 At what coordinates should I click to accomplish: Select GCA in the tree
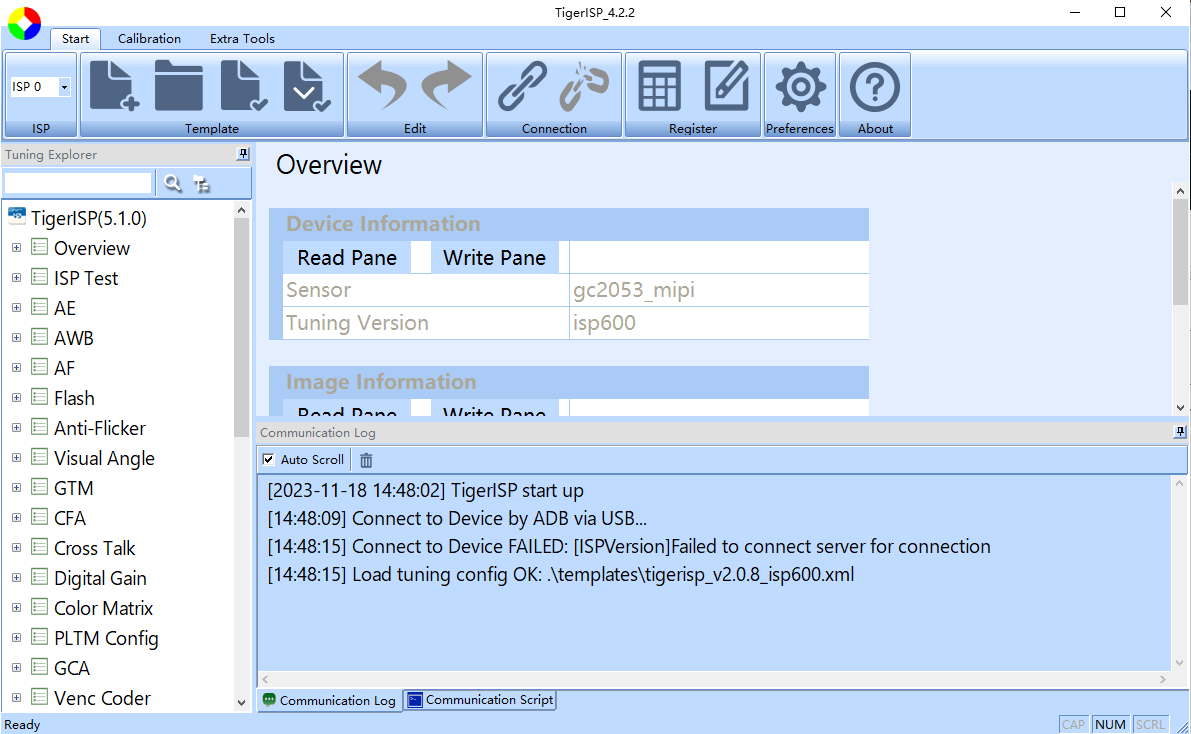[72, 668]
